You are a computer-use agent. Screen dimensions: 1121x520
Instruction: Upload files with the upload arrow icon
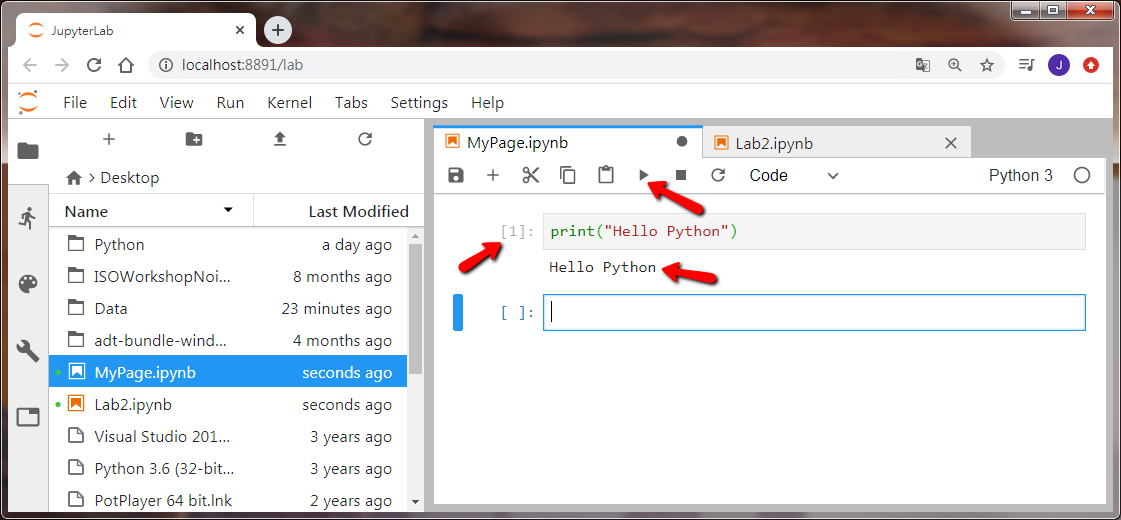[x=280, y=139]
